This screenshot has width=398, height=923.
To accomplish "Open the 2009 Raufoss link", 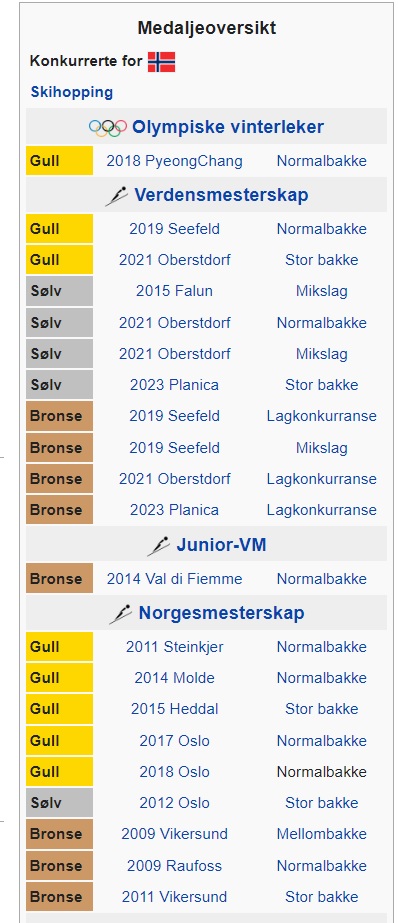I will (x=174, y=866).
